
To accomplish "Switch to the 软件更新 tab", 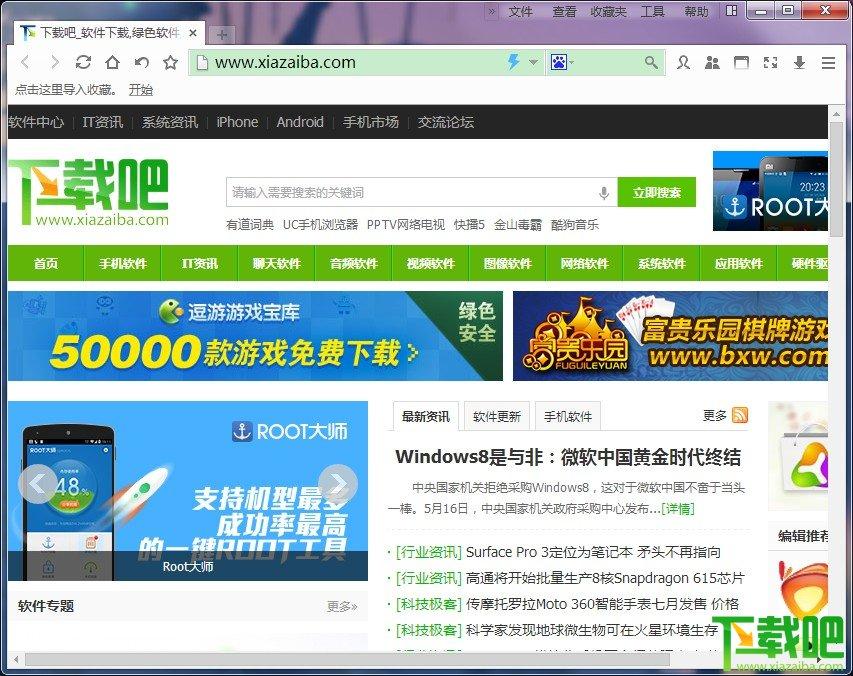I will [497, 417].
